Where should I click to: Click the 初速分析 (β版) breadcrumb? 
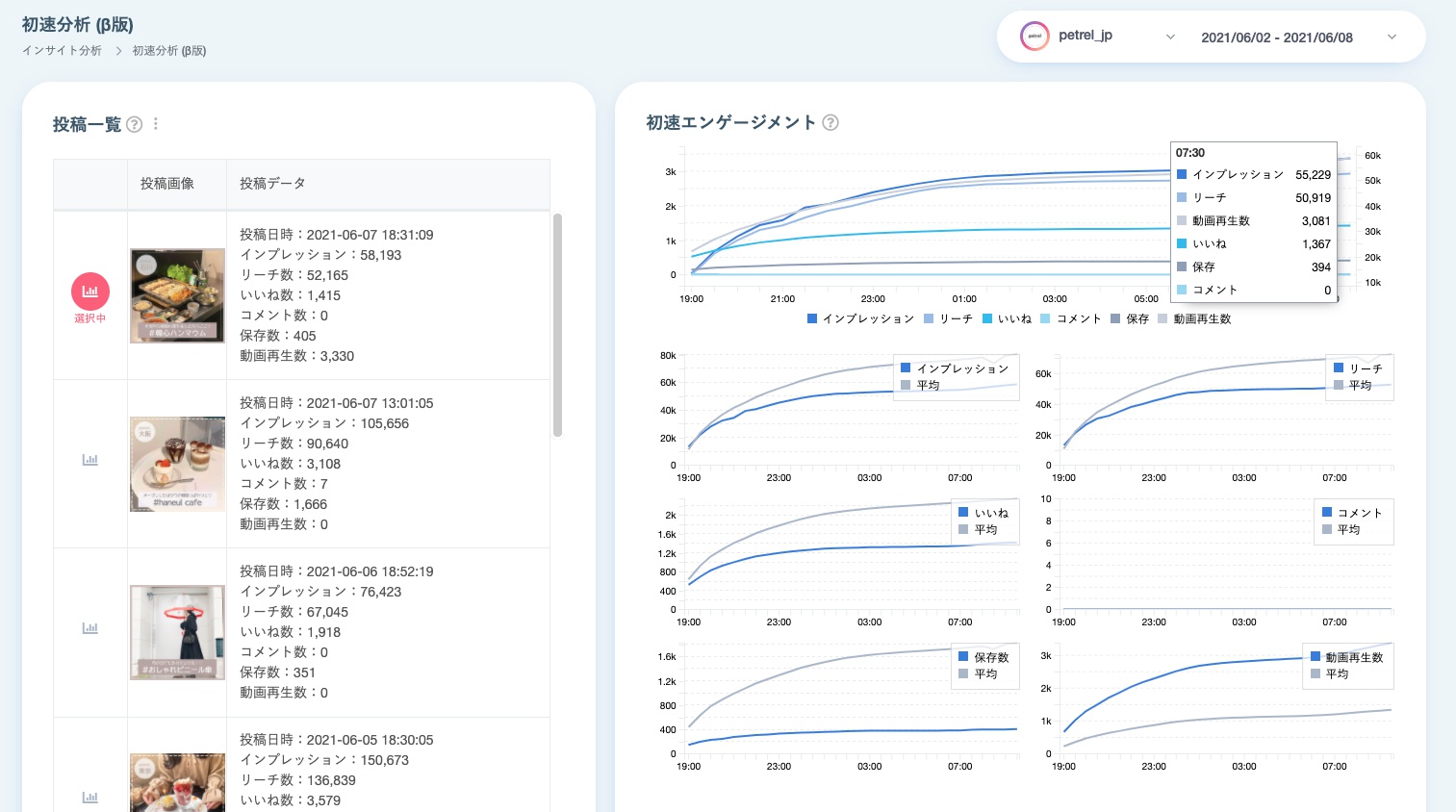[x=169, y=51]
